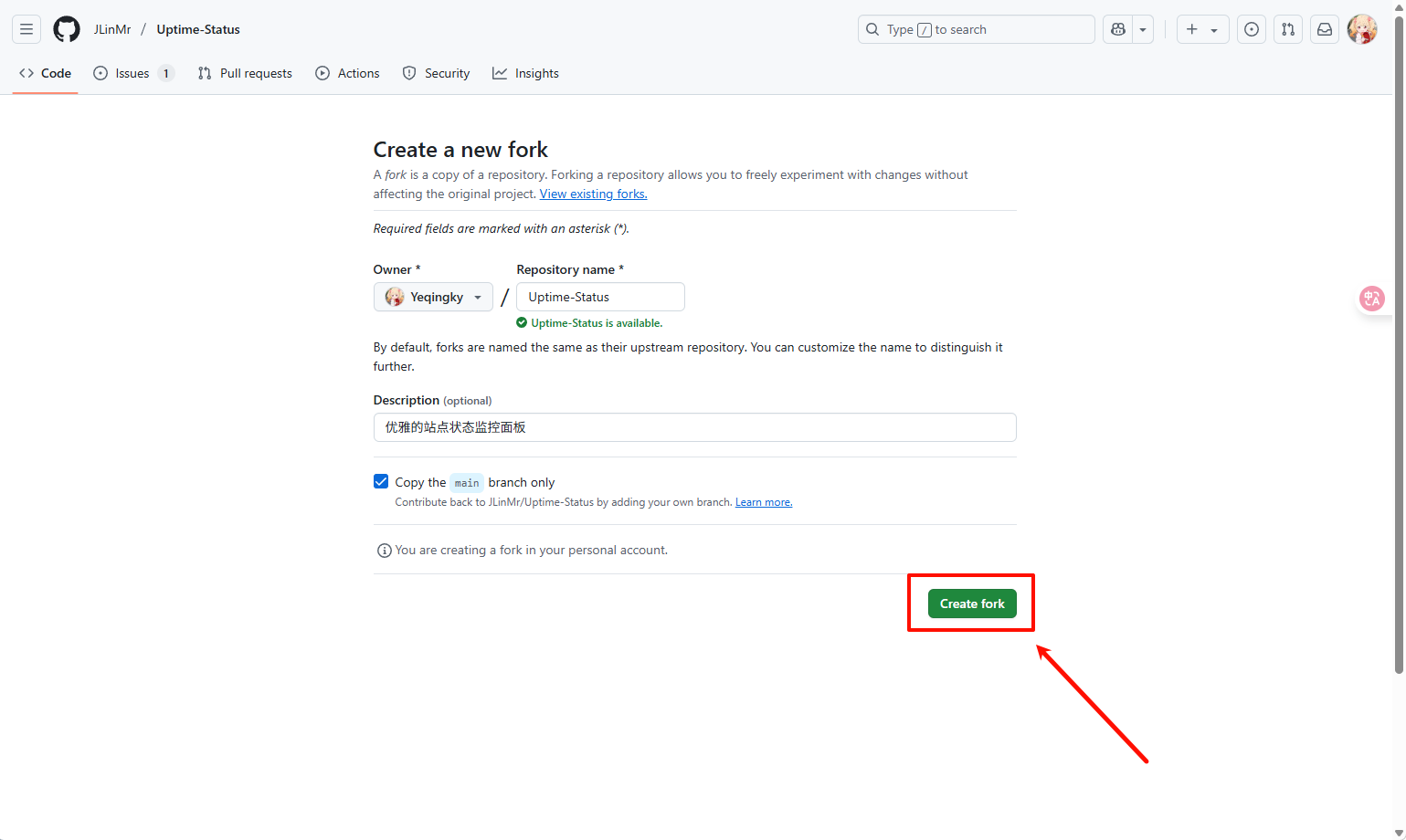Viewport: 1406px width, 840px height.
Task: Open the Learn more link
Action: coord(764,502)
